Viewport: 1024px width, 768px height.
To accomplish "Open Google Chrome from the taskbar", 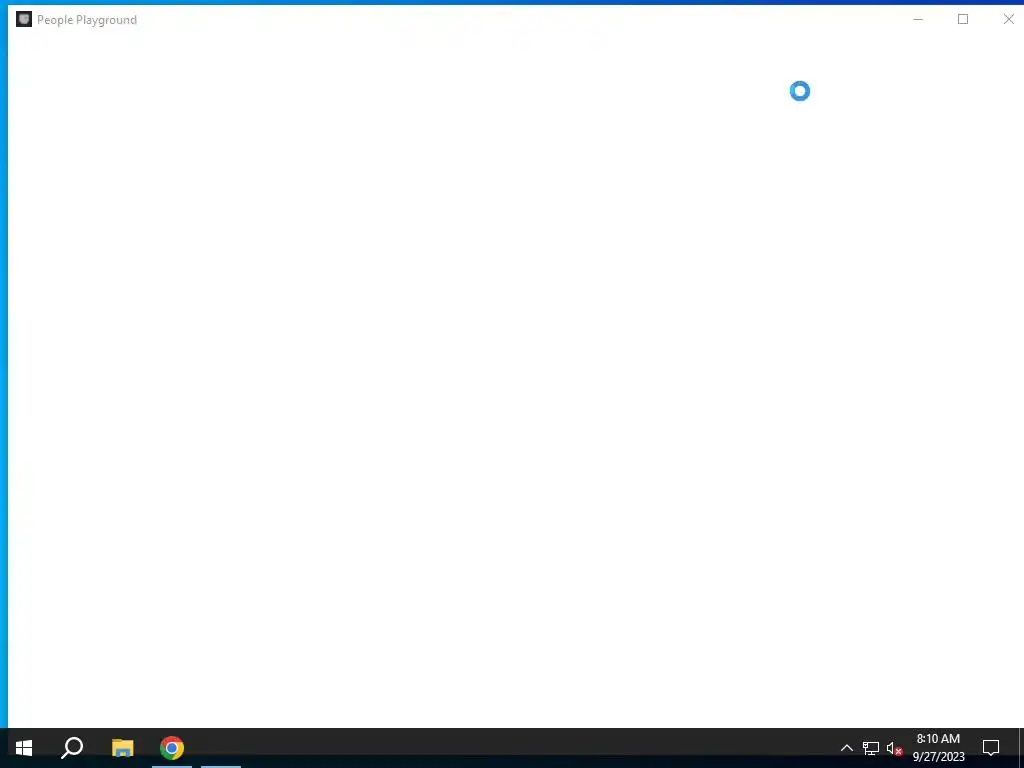I will (x=172, y=748).
